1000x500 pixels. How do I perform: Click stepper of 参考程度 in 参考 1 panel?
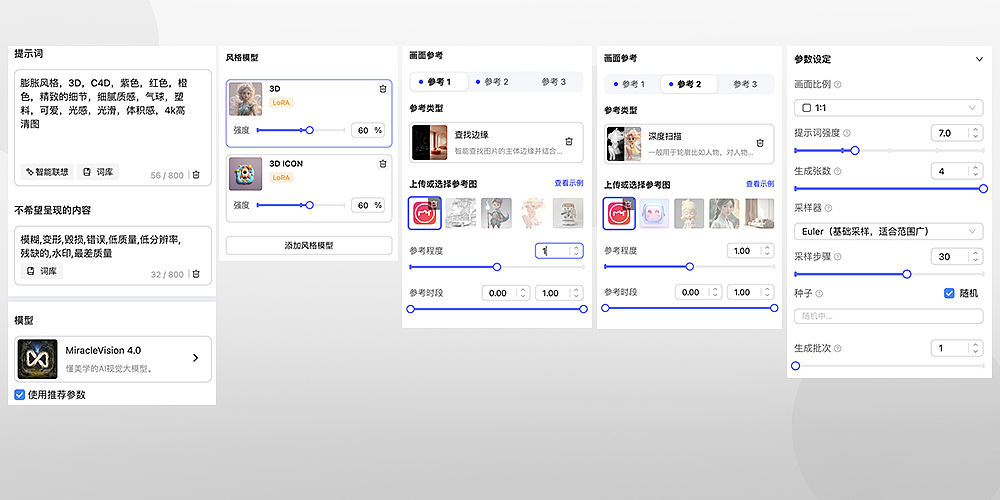[x=576, y=251]
